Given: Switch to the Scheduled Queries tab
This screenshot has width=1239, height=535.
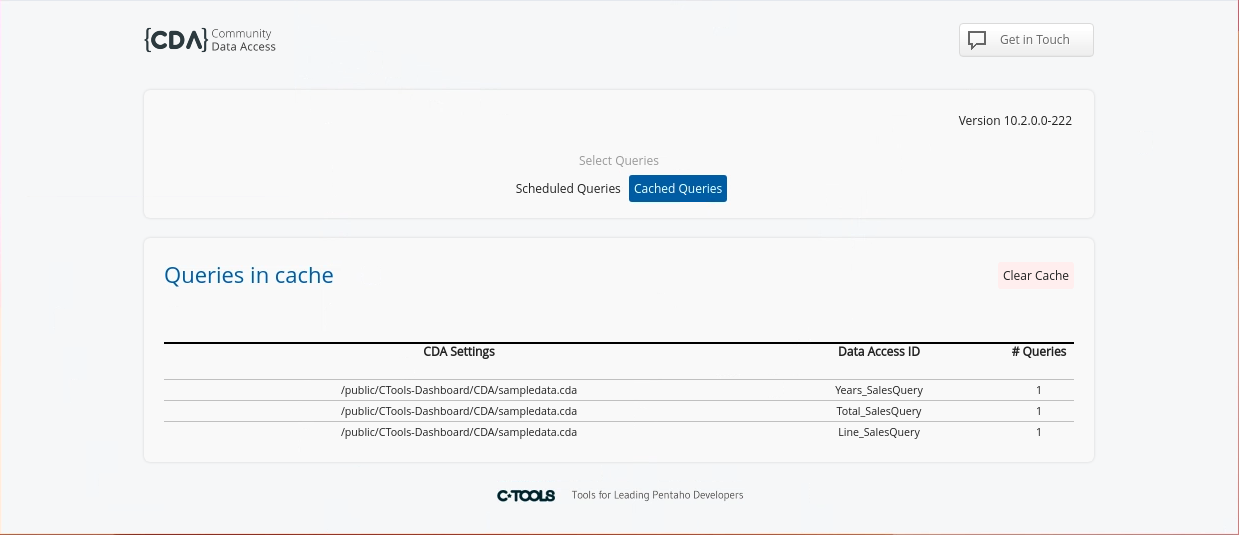Looking at the screenshot, I should coord(568,189).
